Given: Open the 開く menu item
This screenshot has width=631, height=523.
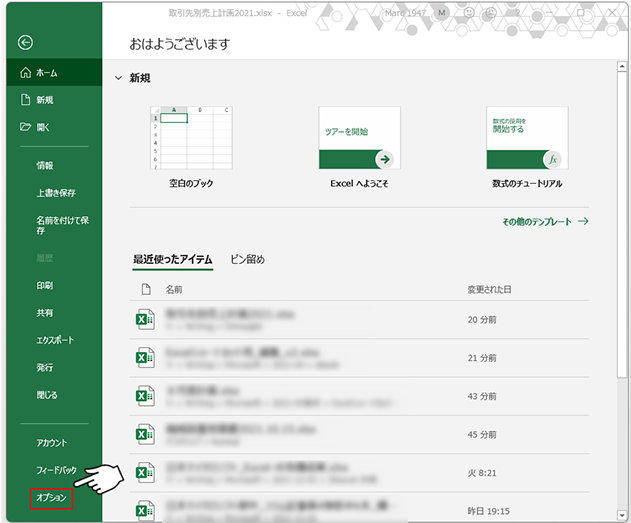Looking at the screenshot, I should [54, 127].
